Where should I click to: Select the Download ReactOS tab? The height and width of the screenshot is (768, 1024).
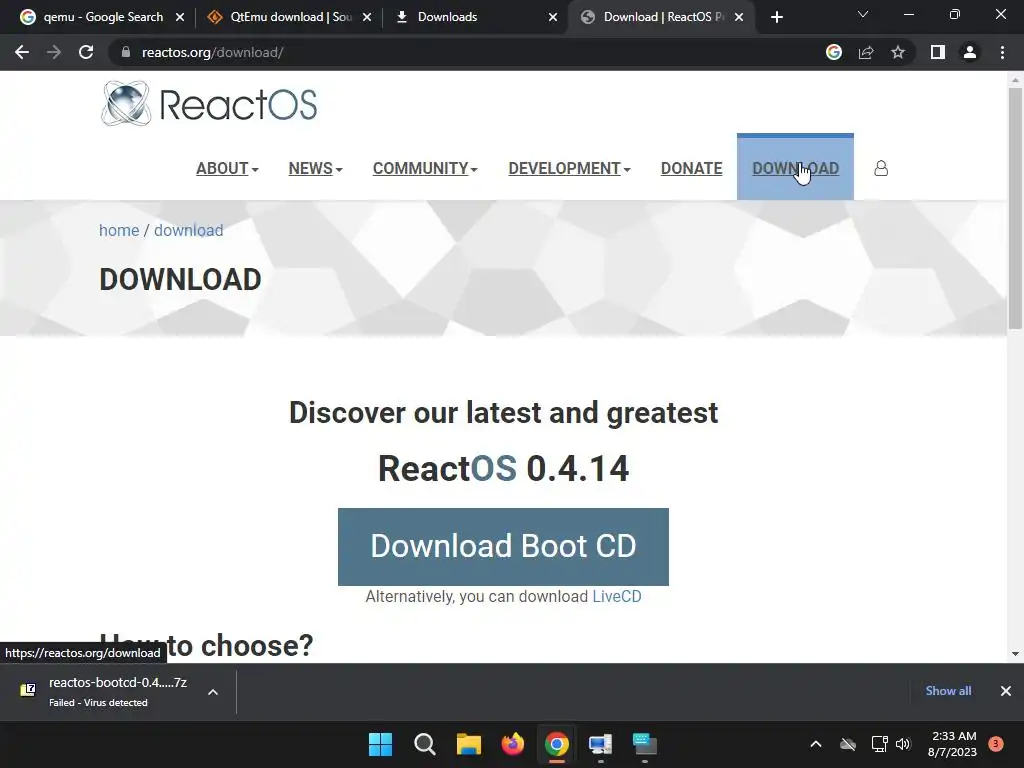[x=662, y=17]
